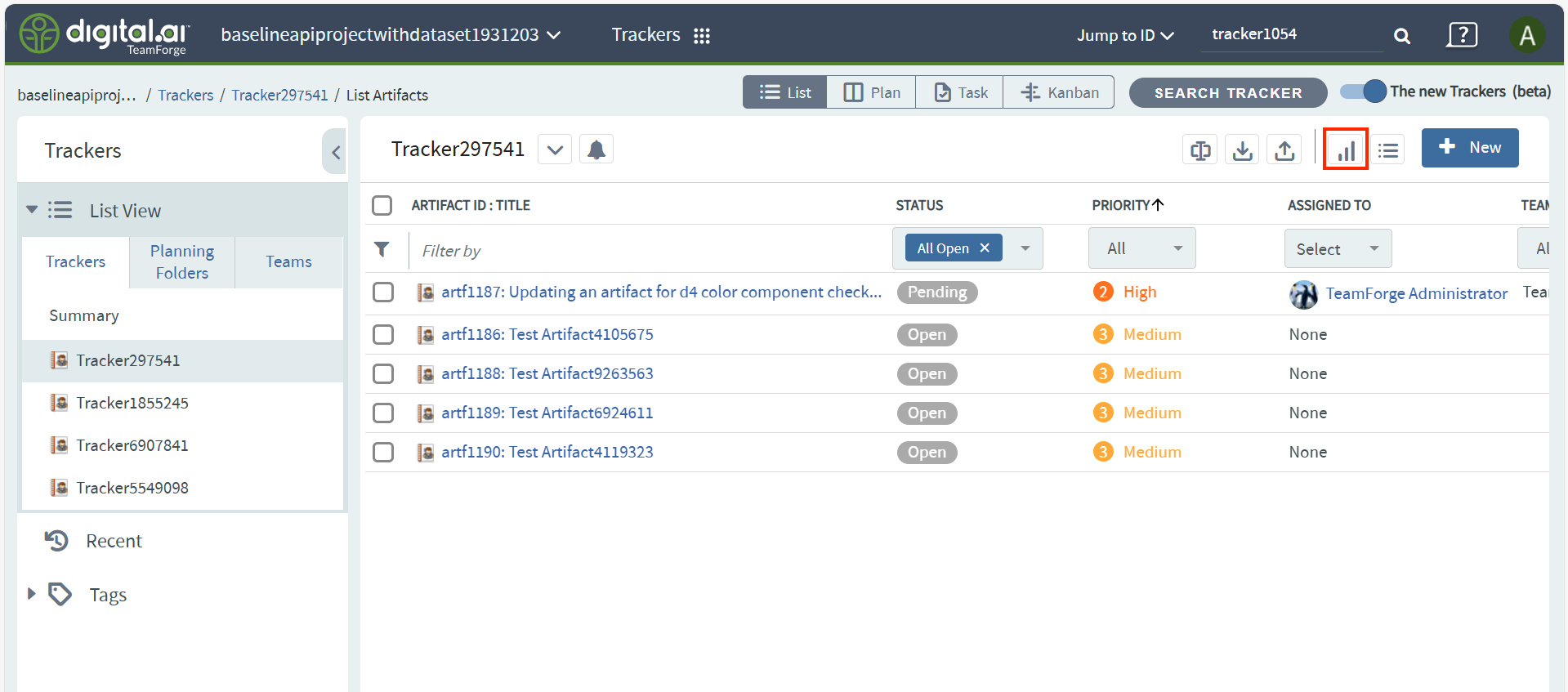The width and height of the screenshot is (1568, 692).
Task: Open the column list configuration icon
Action: (x=1387, y=150)
